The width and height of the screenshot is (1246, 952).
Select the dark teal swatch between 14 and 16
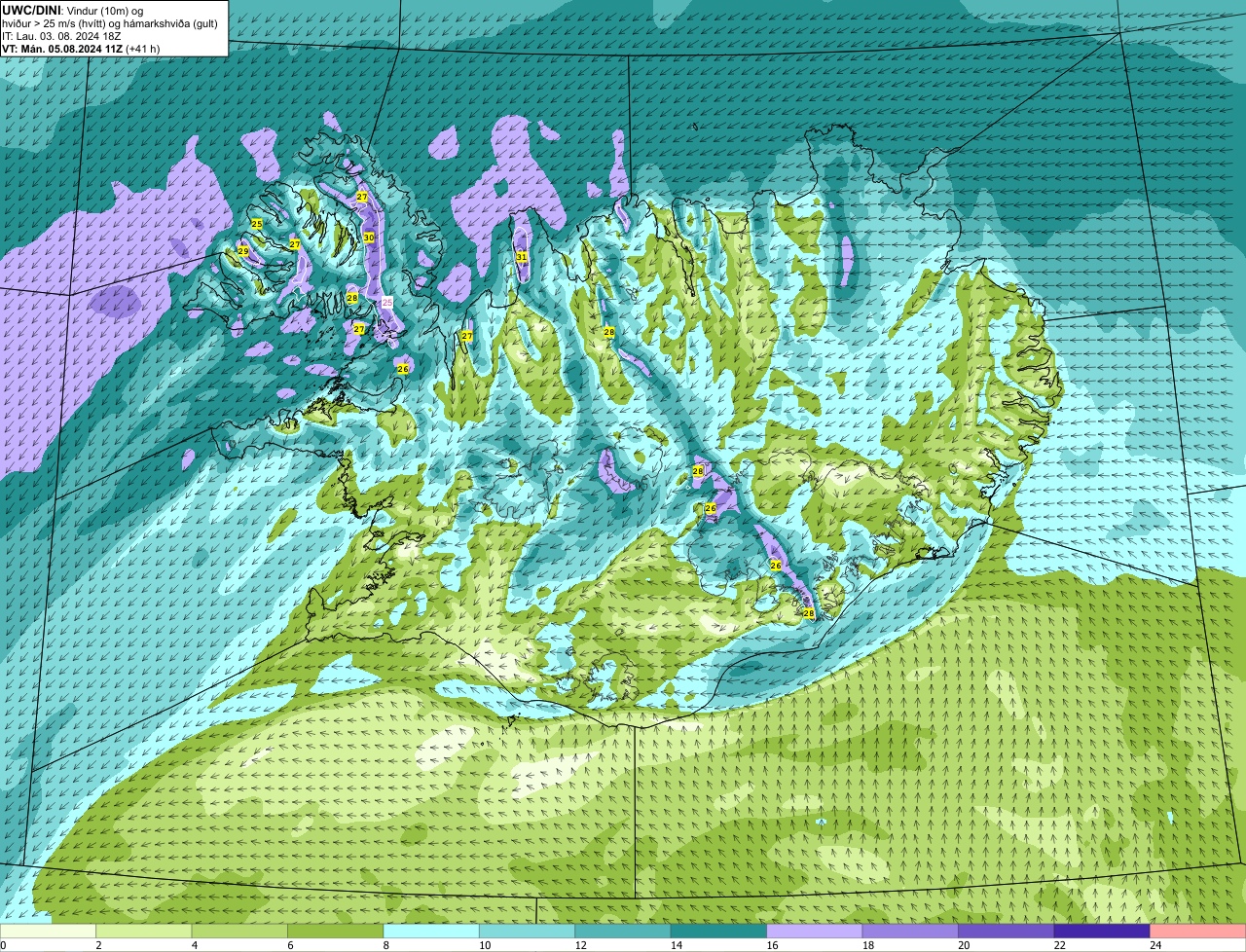[x=719, y=932]
